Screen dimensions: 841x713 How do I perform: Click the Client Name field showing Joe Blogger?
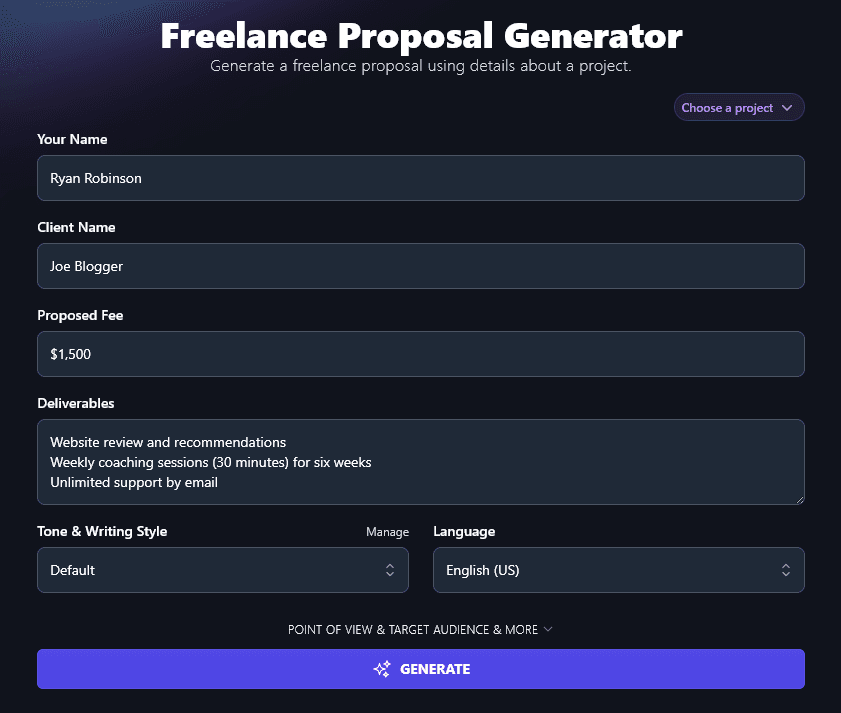pos(420,266)
